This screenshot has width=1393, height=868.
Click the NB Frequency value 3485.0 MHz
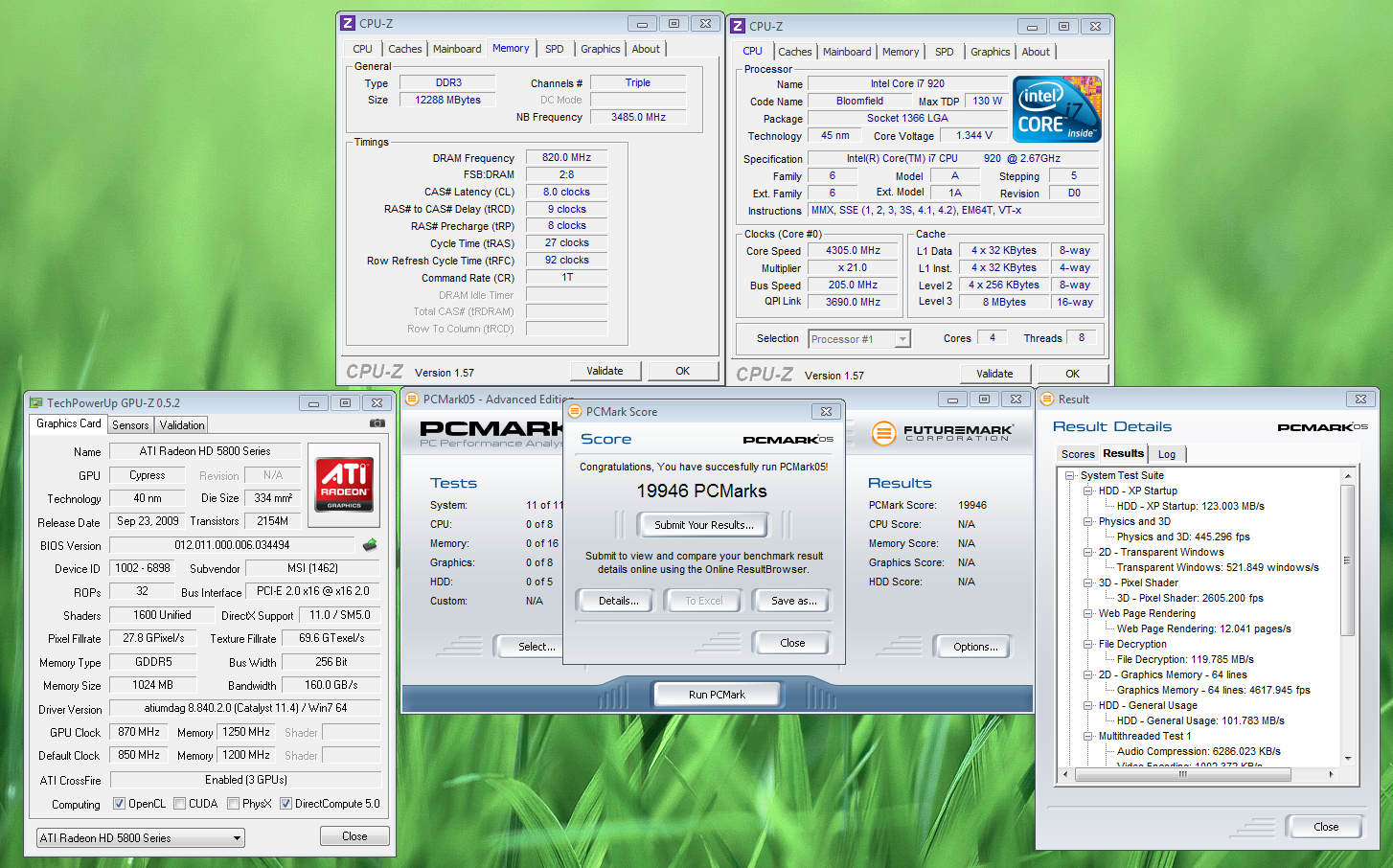(638, 117)
